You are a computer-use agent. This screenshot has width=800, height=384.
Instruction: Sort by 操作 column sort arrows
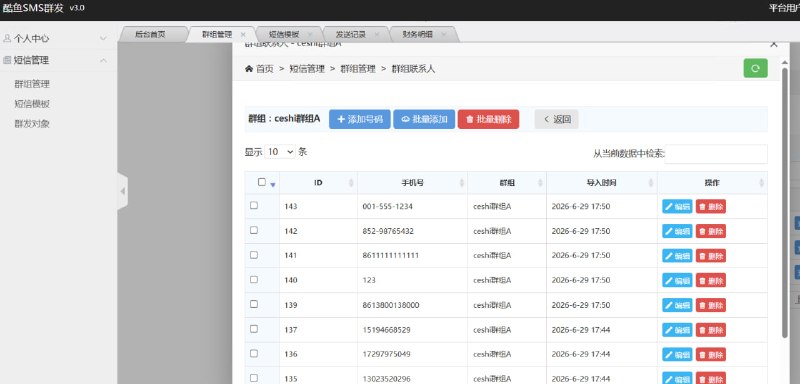[761, 183]
